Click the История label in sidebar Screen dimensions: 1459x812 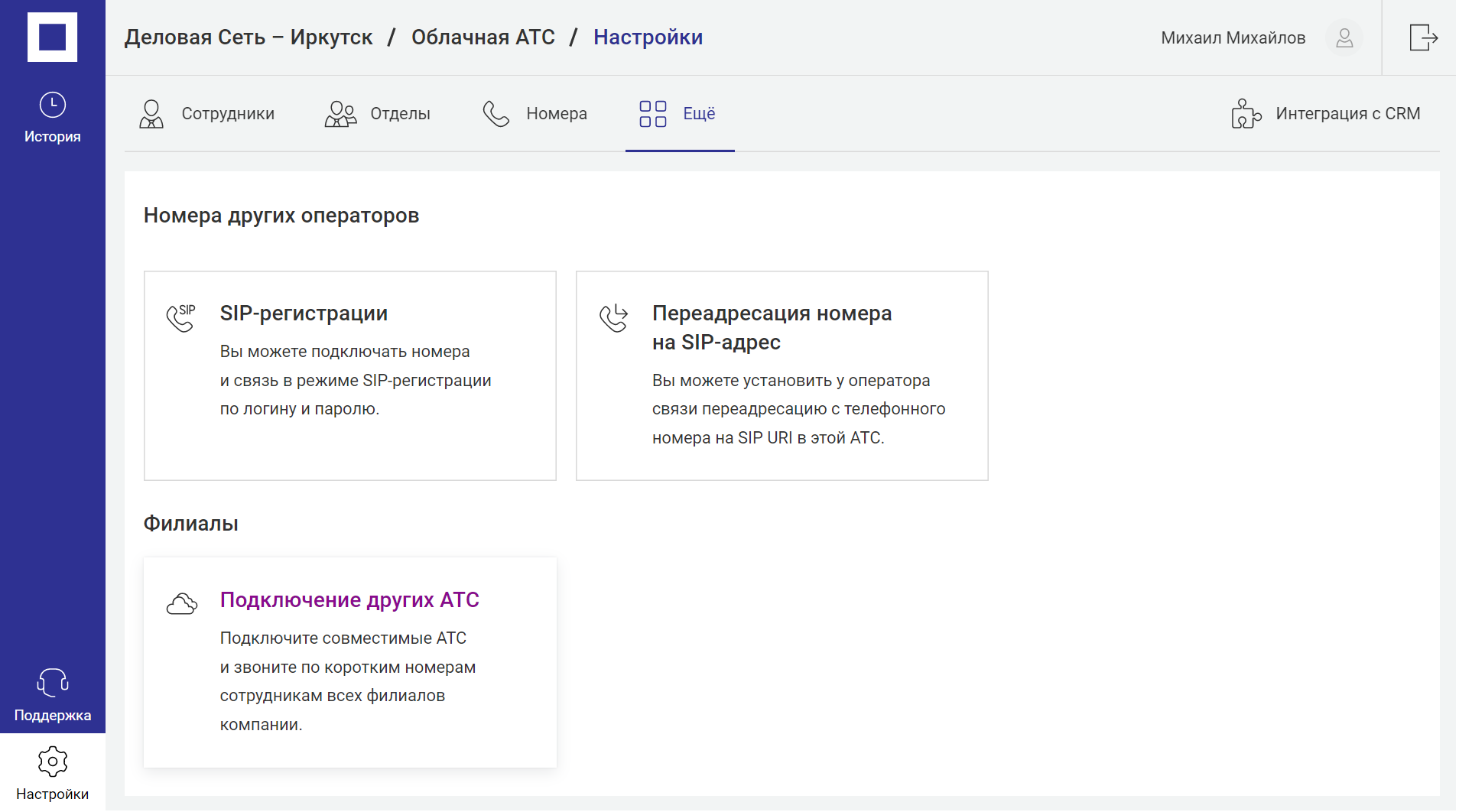click(x=52, y=137)
